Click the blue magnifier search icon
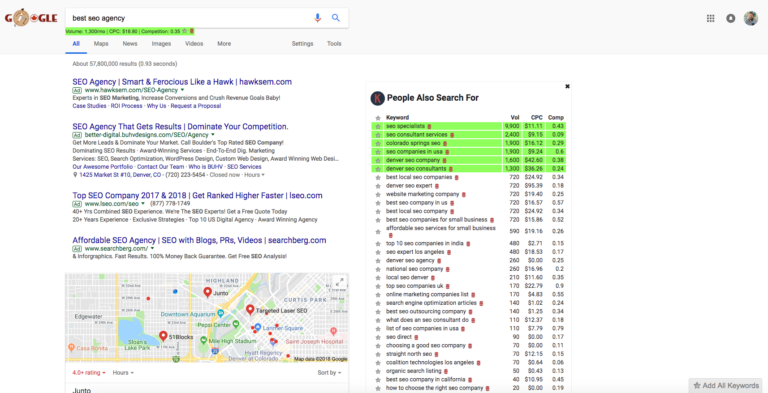Viewport: 768px width, 393px height. [x=336, y=18]
